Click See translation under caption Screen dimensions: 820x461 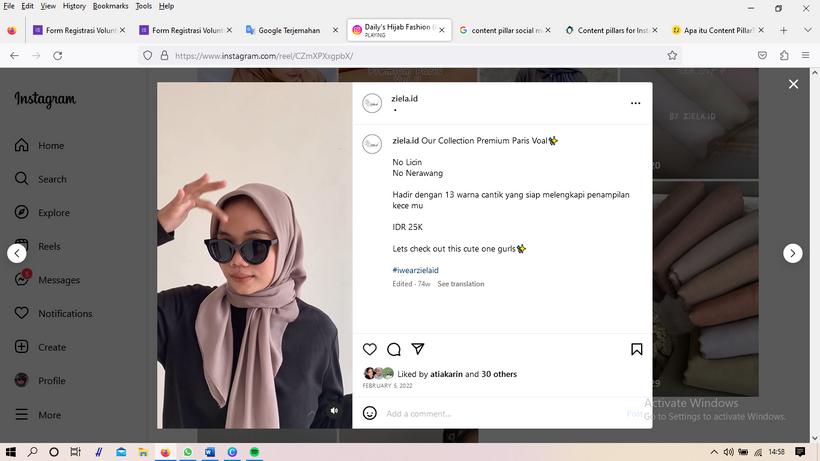pos(461,284)
